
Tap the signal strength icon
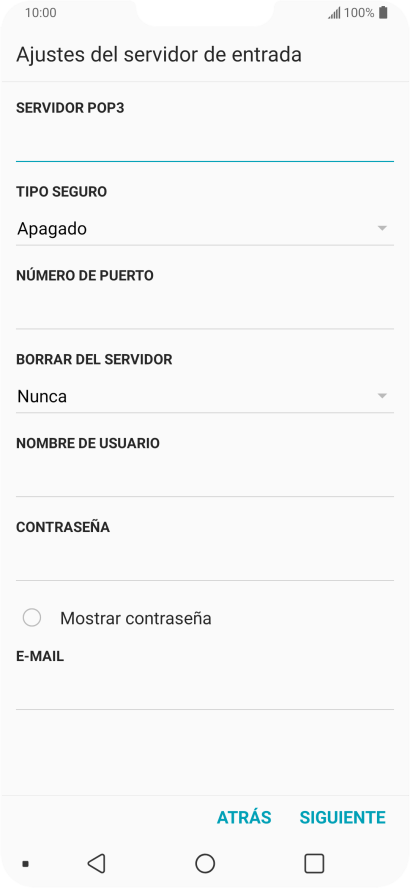click(x=334, y=13)
